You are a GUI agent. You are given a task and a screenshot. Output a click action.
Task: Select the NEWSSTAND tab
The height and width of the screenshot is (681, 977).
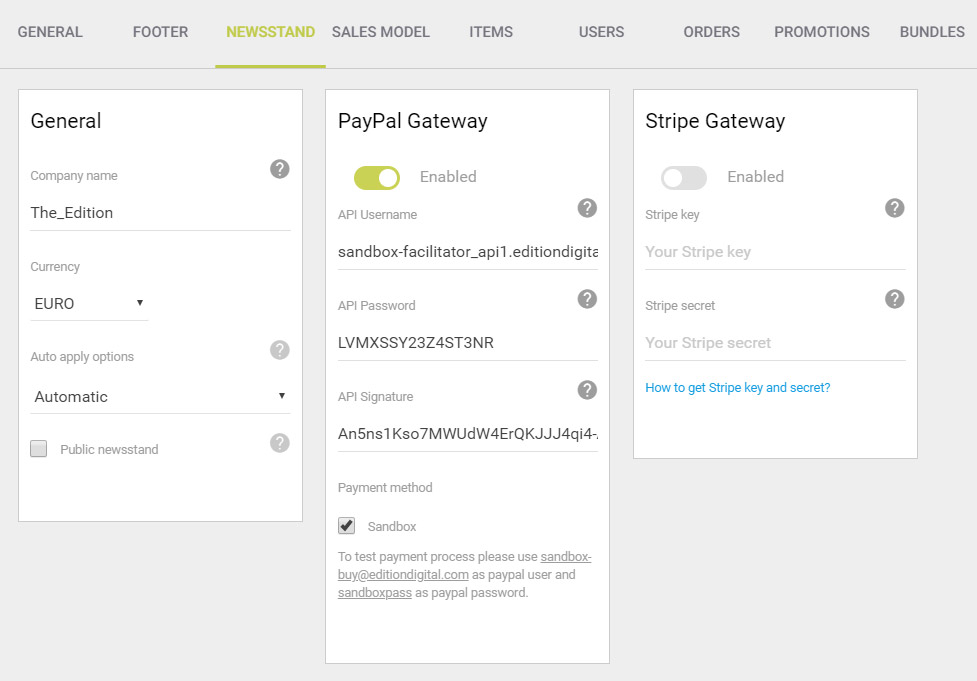[x=270, y=32]
